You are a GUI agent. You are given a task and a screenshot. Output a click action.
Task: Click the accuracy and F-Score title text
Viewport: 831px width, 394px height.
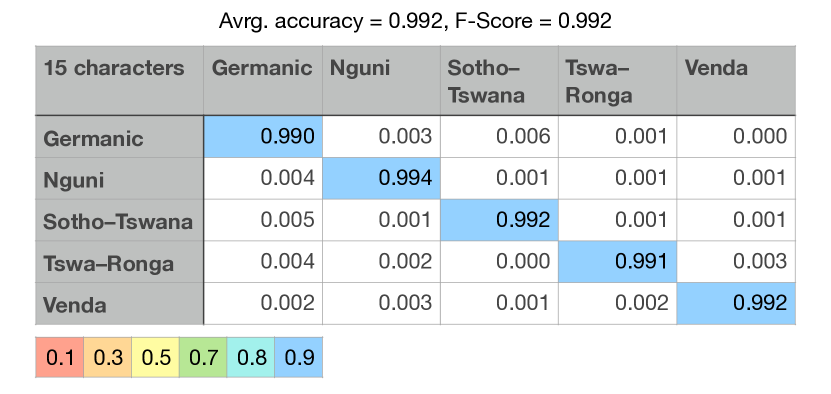415,21
